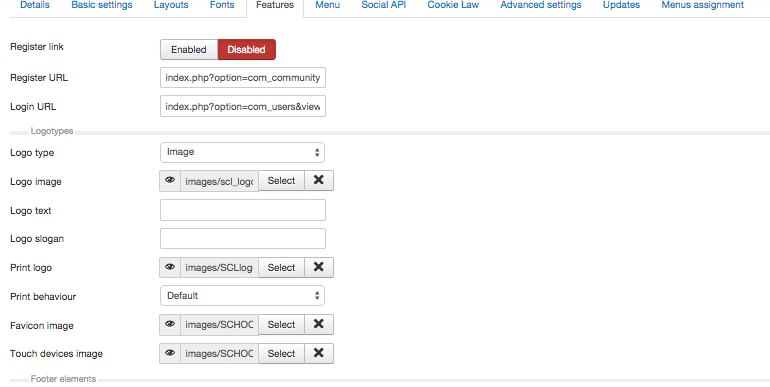Set Register link to Enabled
This screenshot has width=770, height=387.
[189, 50]
